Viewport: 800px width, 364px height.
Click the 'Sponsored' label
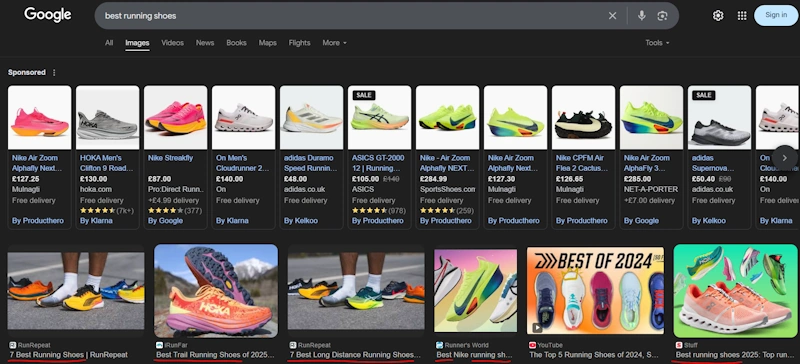[x=27, y=72]
